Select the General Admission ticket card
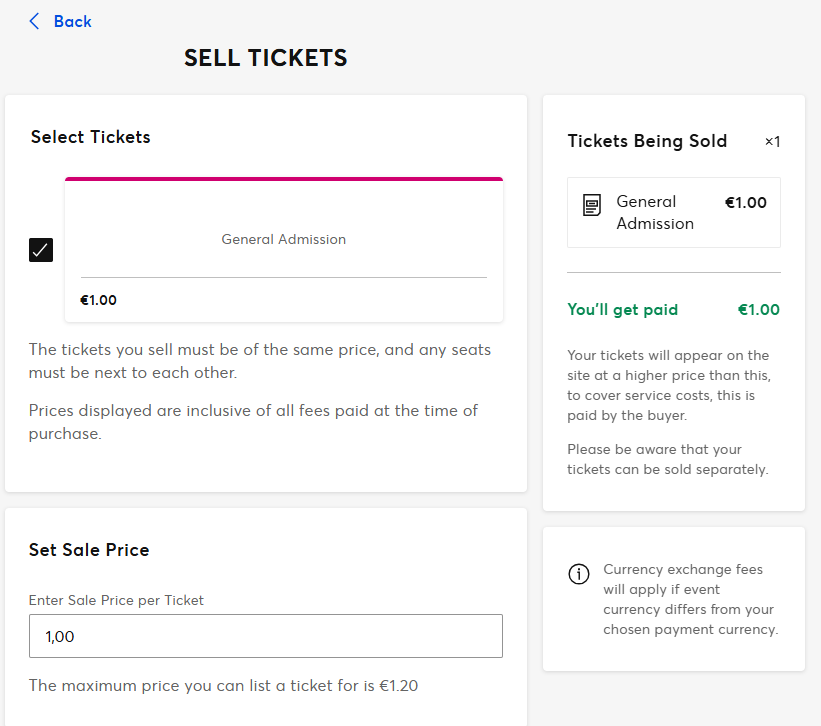Screen dimensions: 821x726 pyautogui.click(x=283, y=240)
